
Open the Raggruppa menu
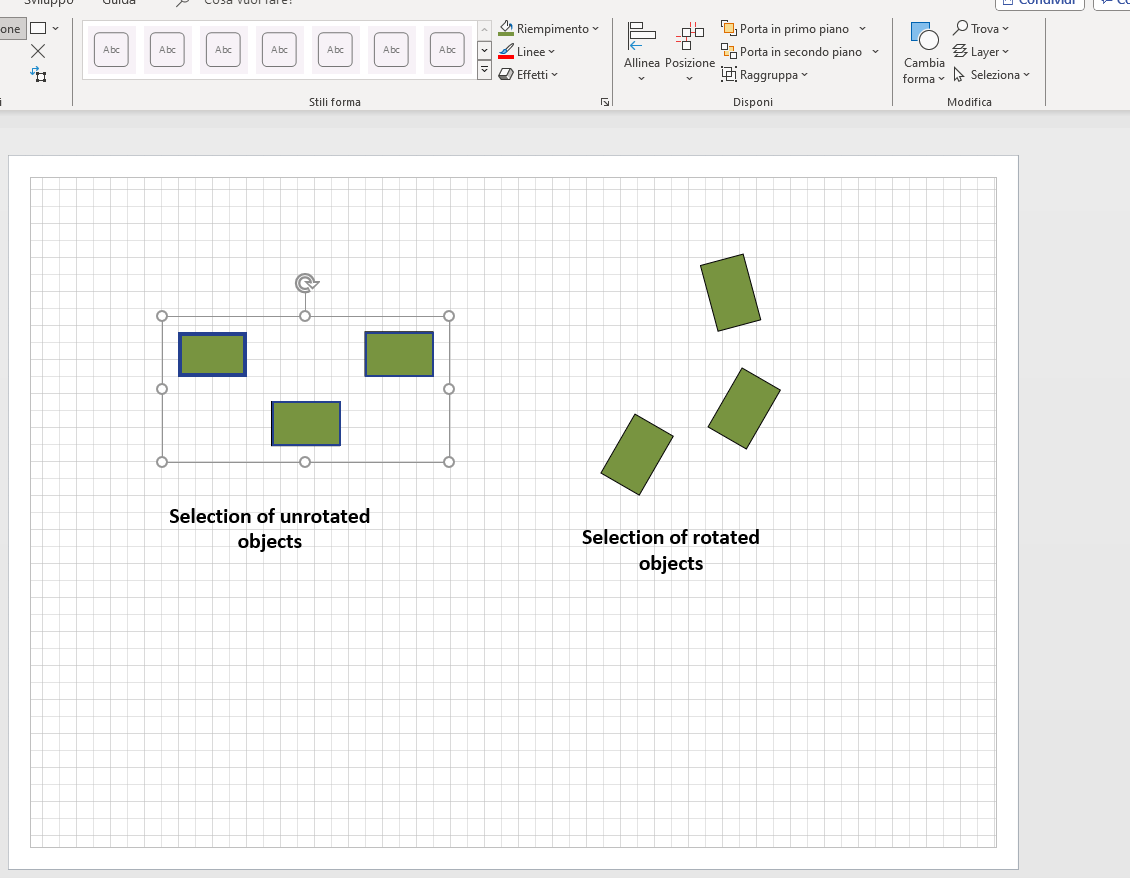[x=765, y=75]
